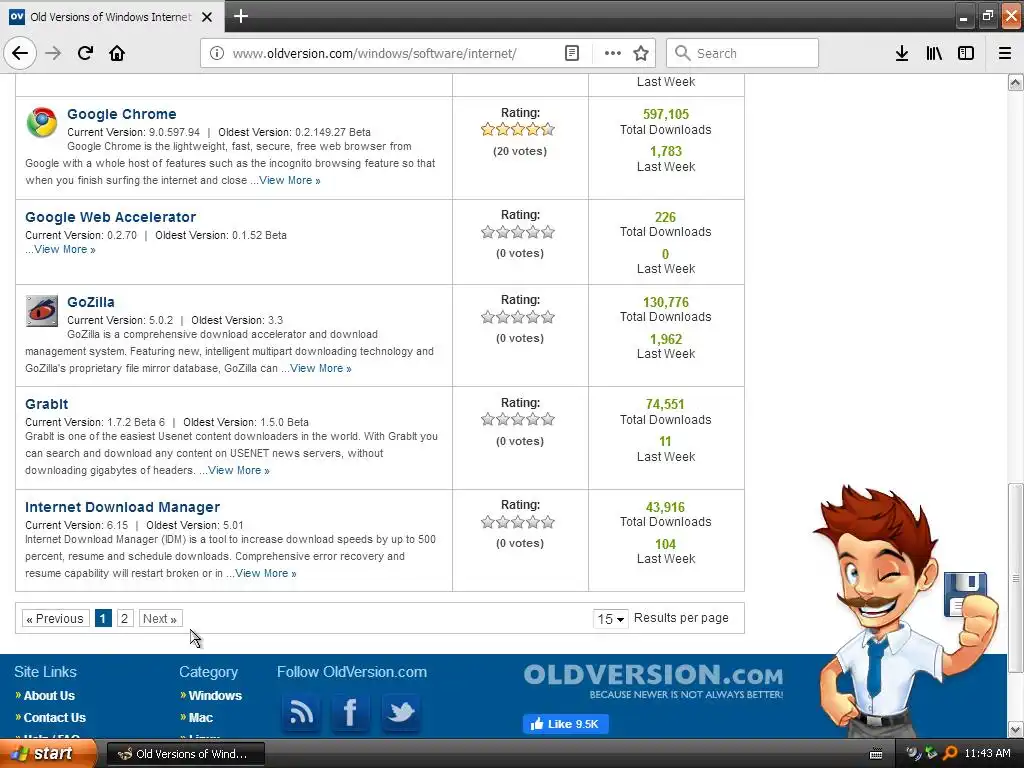1024x768 pixels.
Task: Click the Next pagination button
Action: [x=161, y=618]
